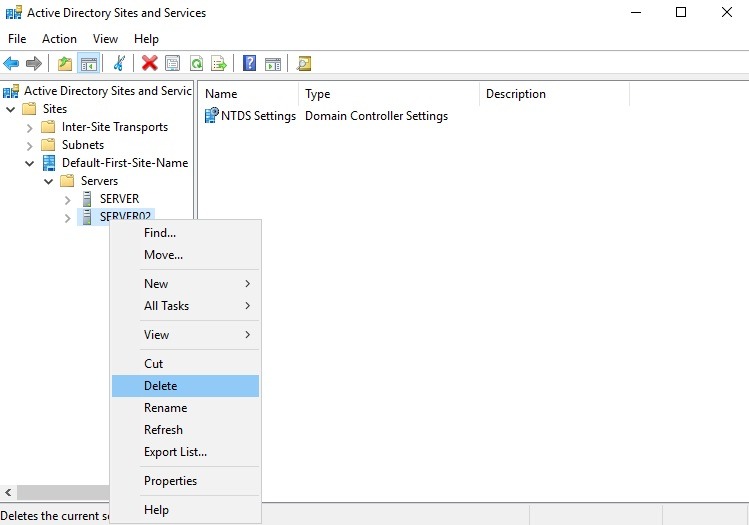749x525 pixels.
Task: Open the New submenu arrow
Action: [247, 284]
